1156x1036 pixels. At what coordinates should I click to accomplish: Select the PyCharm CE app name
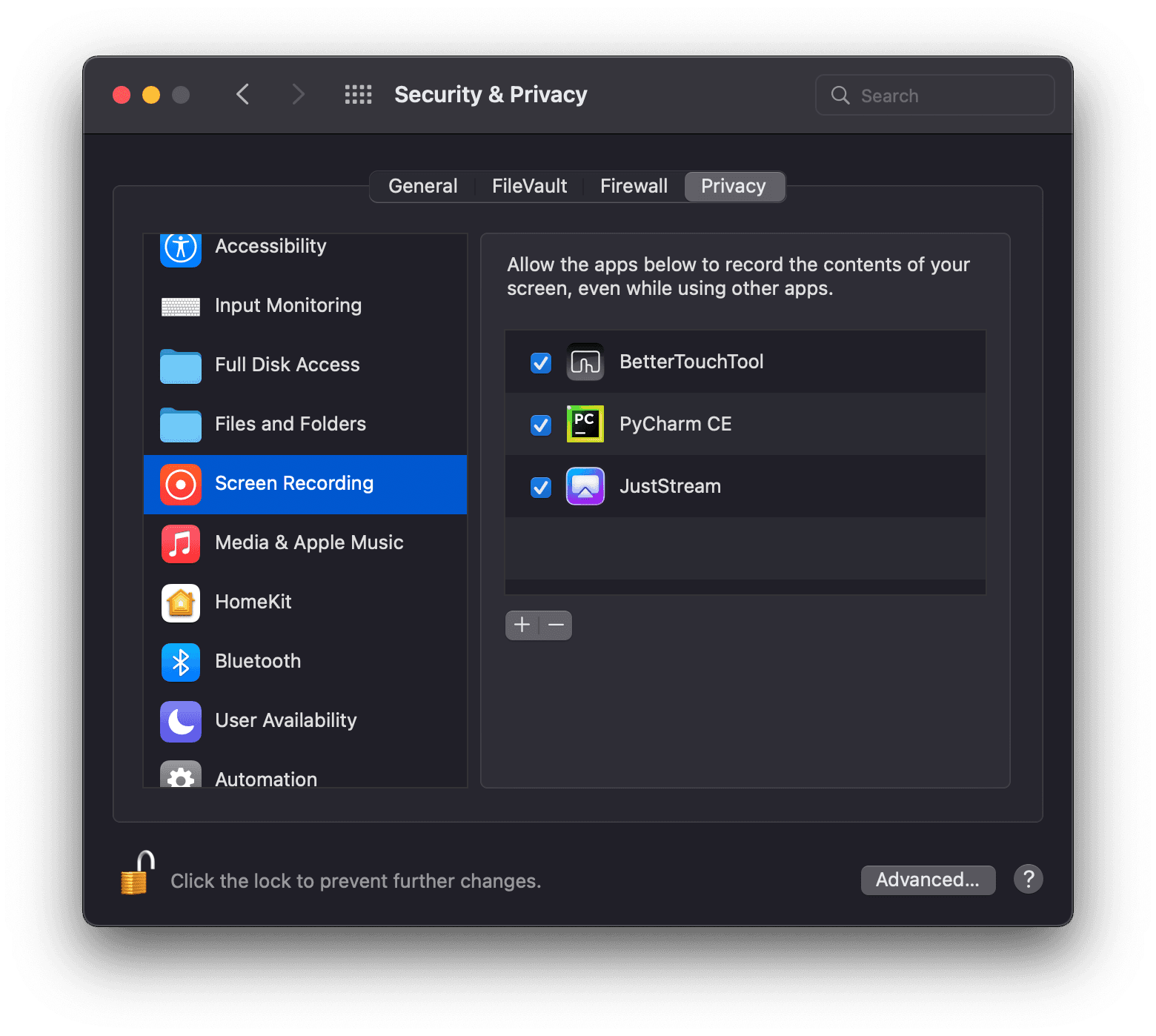pos(676,424)
